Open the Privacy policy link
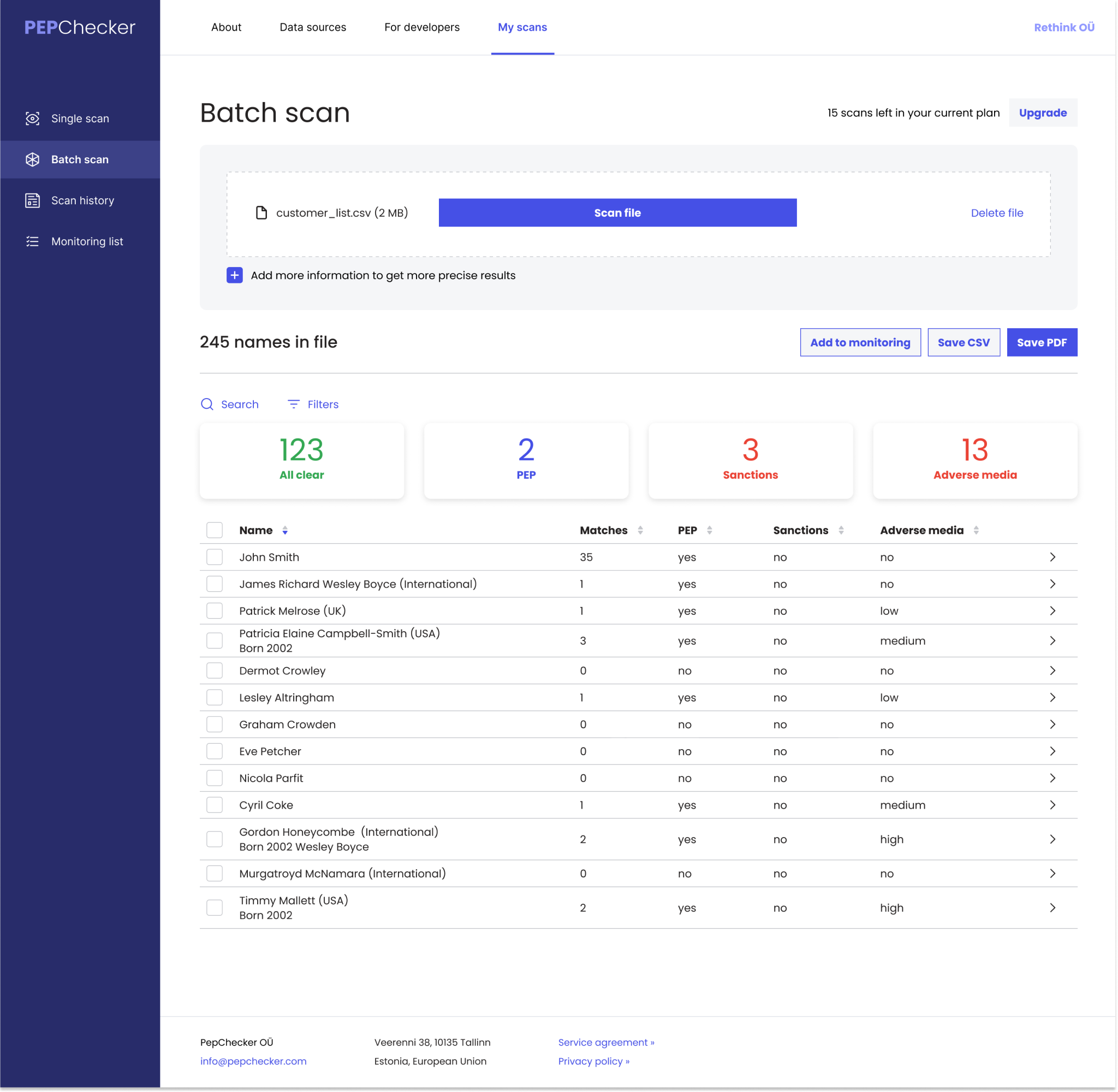 tap(593, 1061)
